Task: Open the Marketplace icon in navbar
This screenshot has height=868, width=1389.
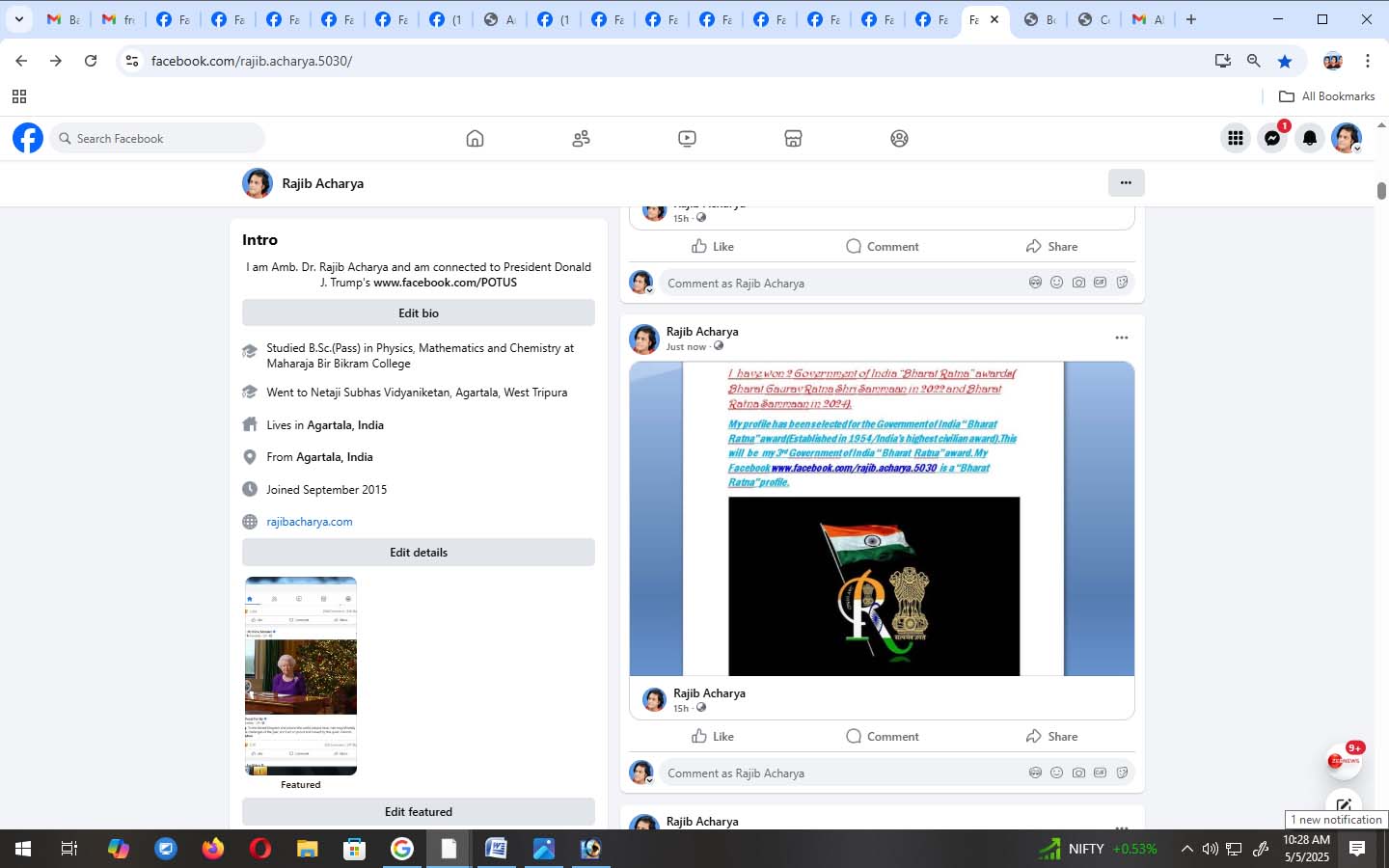Action: click(793, 138)
